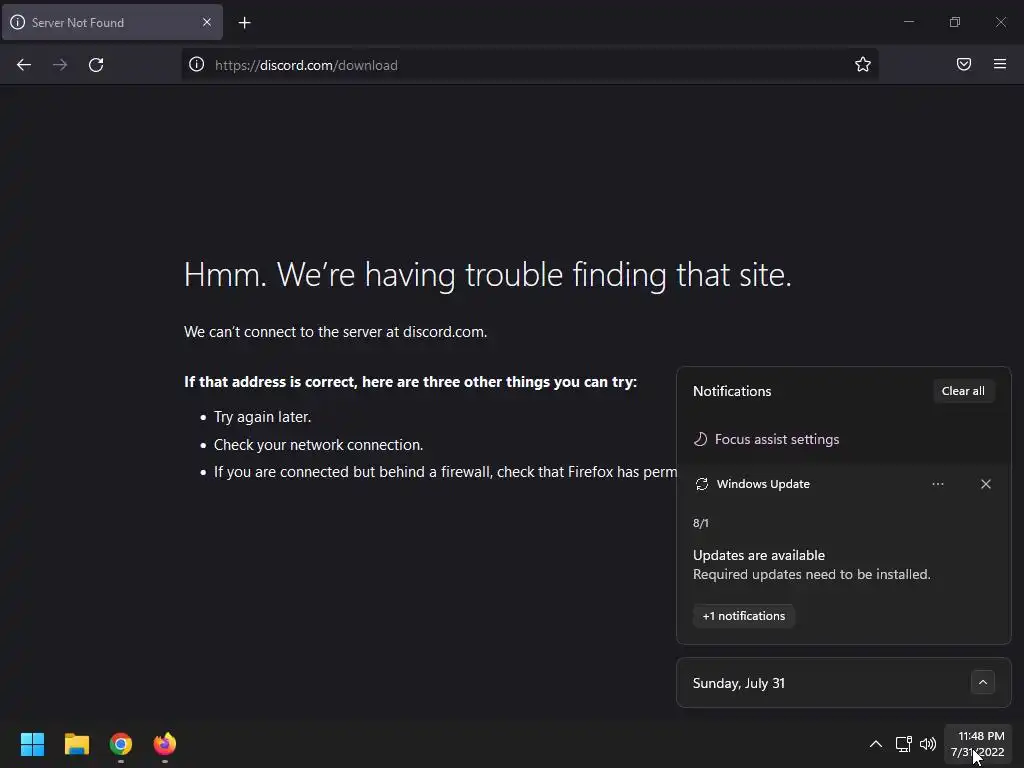Show the +1 notifications

tap(744, 616)
